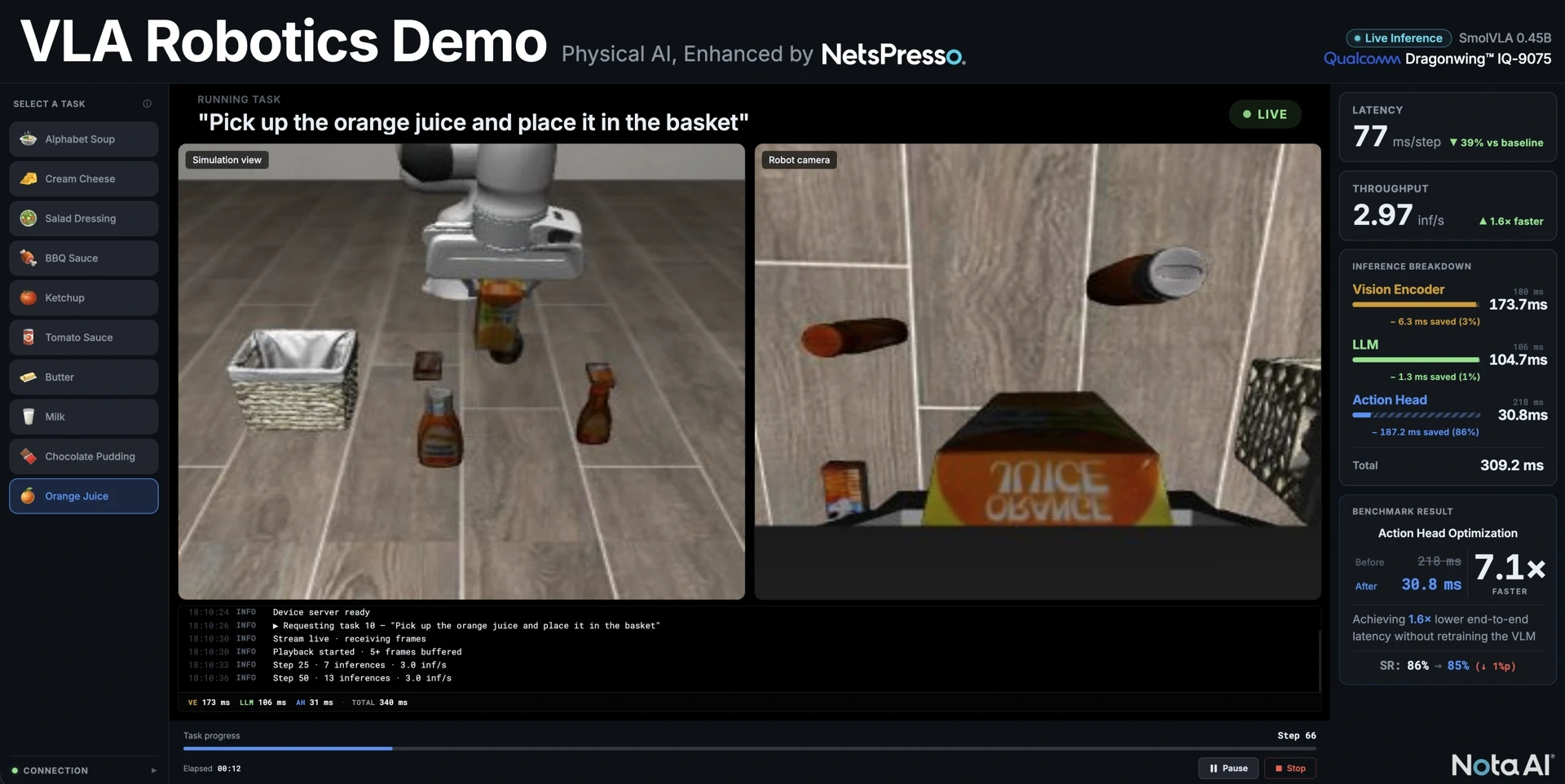Click the SR 86% to 85% line

click(x=1448, y=666)
